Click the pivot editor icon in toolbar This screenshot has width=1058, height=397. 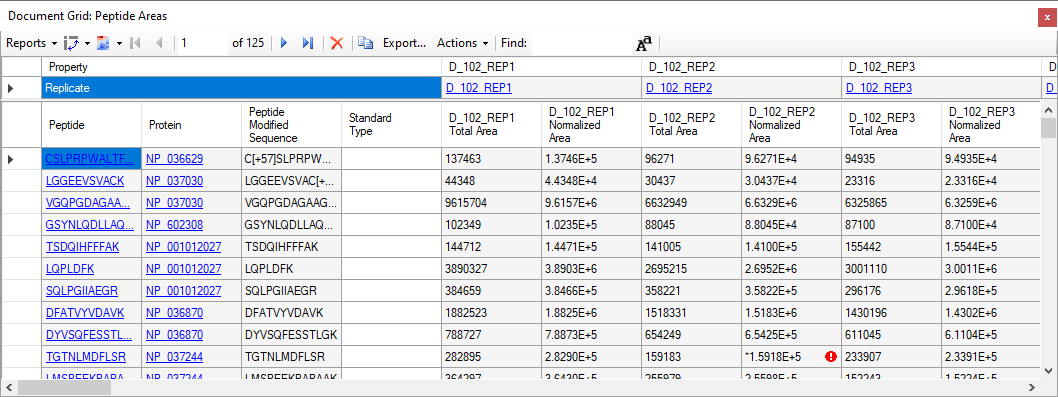coord(71,43)
